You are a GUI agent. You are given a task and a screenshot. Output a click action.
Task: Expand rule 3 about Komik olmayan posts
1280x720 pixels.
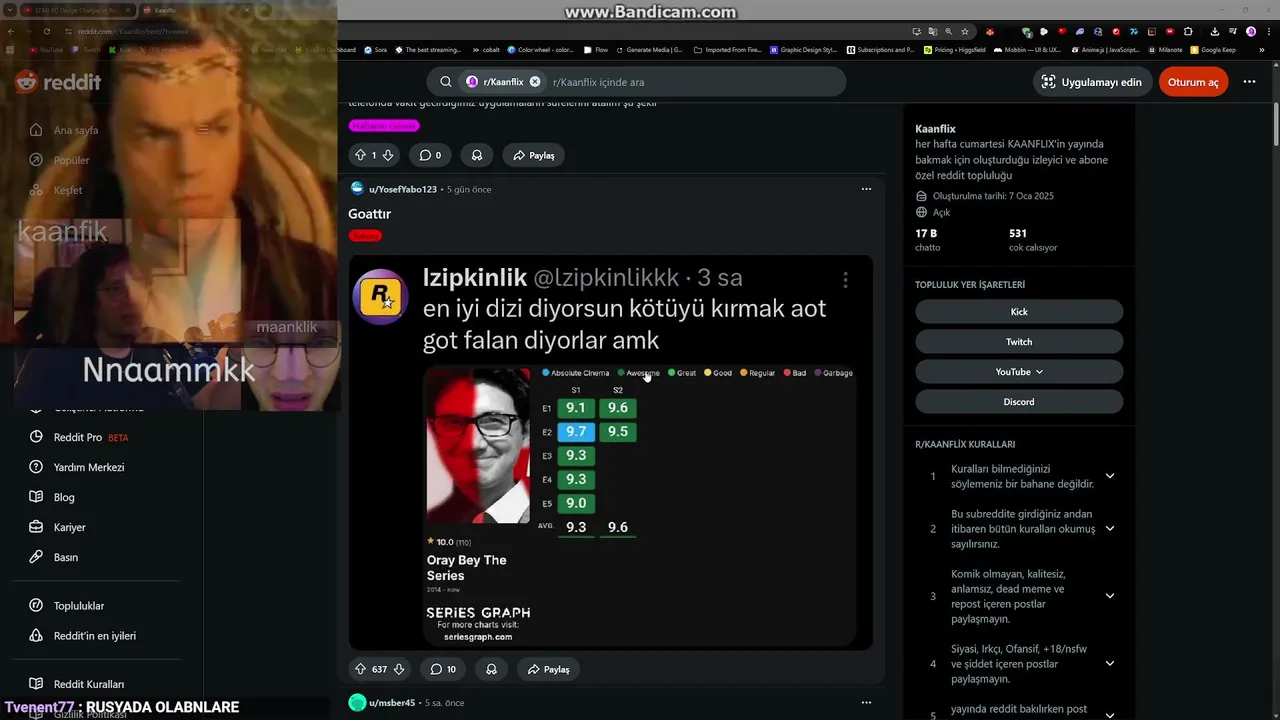point(1110,596)
